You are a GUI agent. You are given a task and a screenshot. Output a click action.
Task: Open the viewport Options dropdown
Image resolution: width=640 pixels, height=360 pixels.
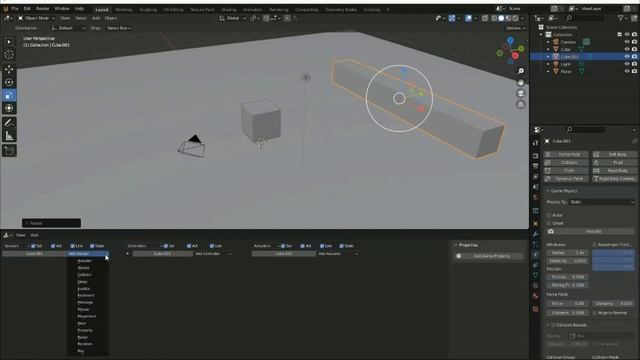click(516, 28)
